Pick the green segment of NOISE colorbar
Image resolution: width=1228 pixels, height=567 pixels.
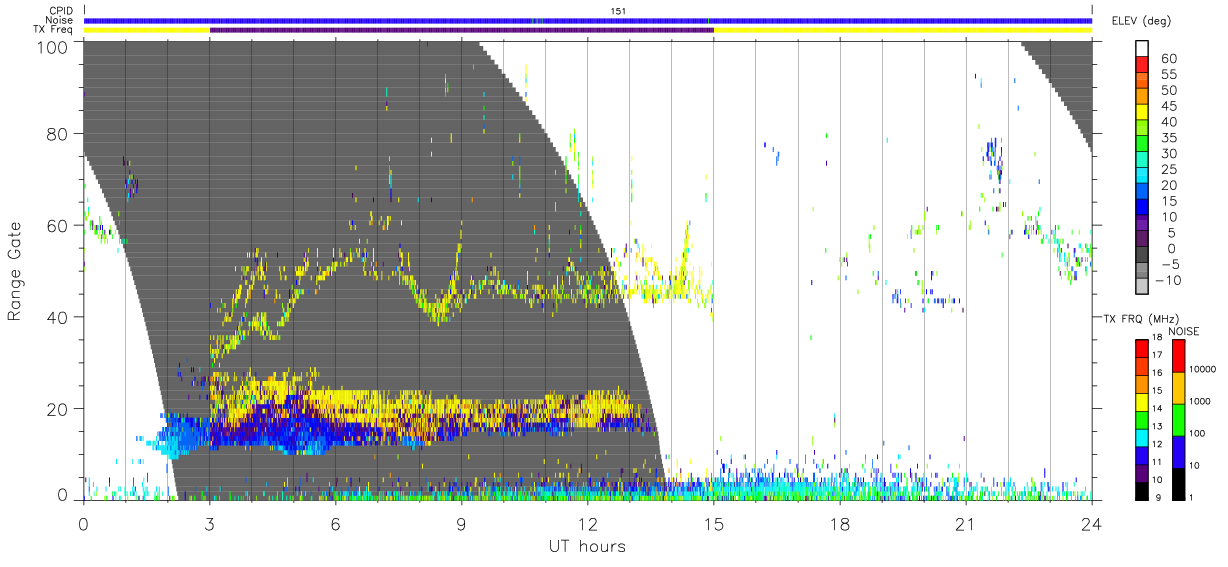(x=1180, y=419)
